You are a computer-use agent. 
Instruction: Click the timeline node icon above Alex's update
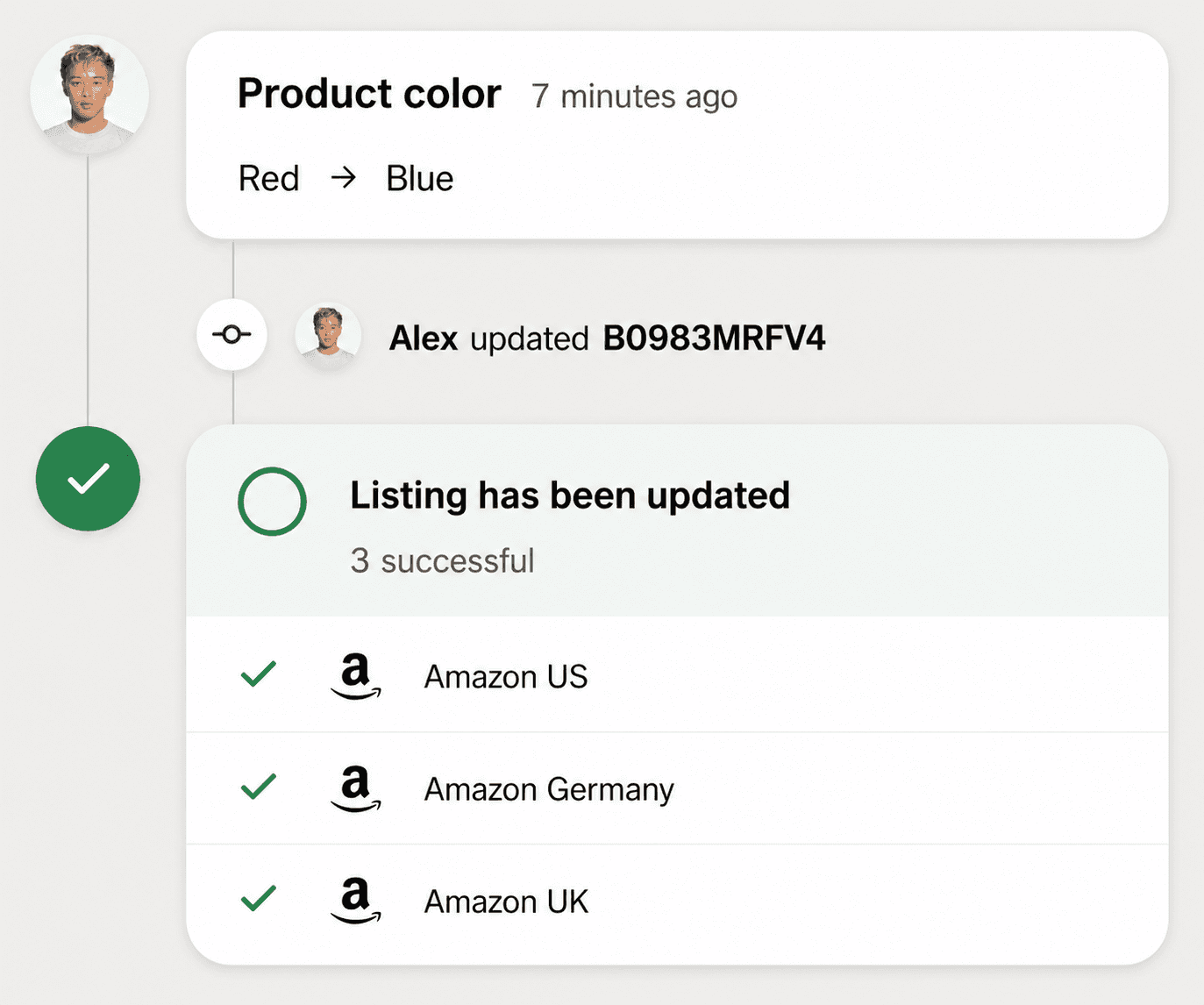pos(232,335)
